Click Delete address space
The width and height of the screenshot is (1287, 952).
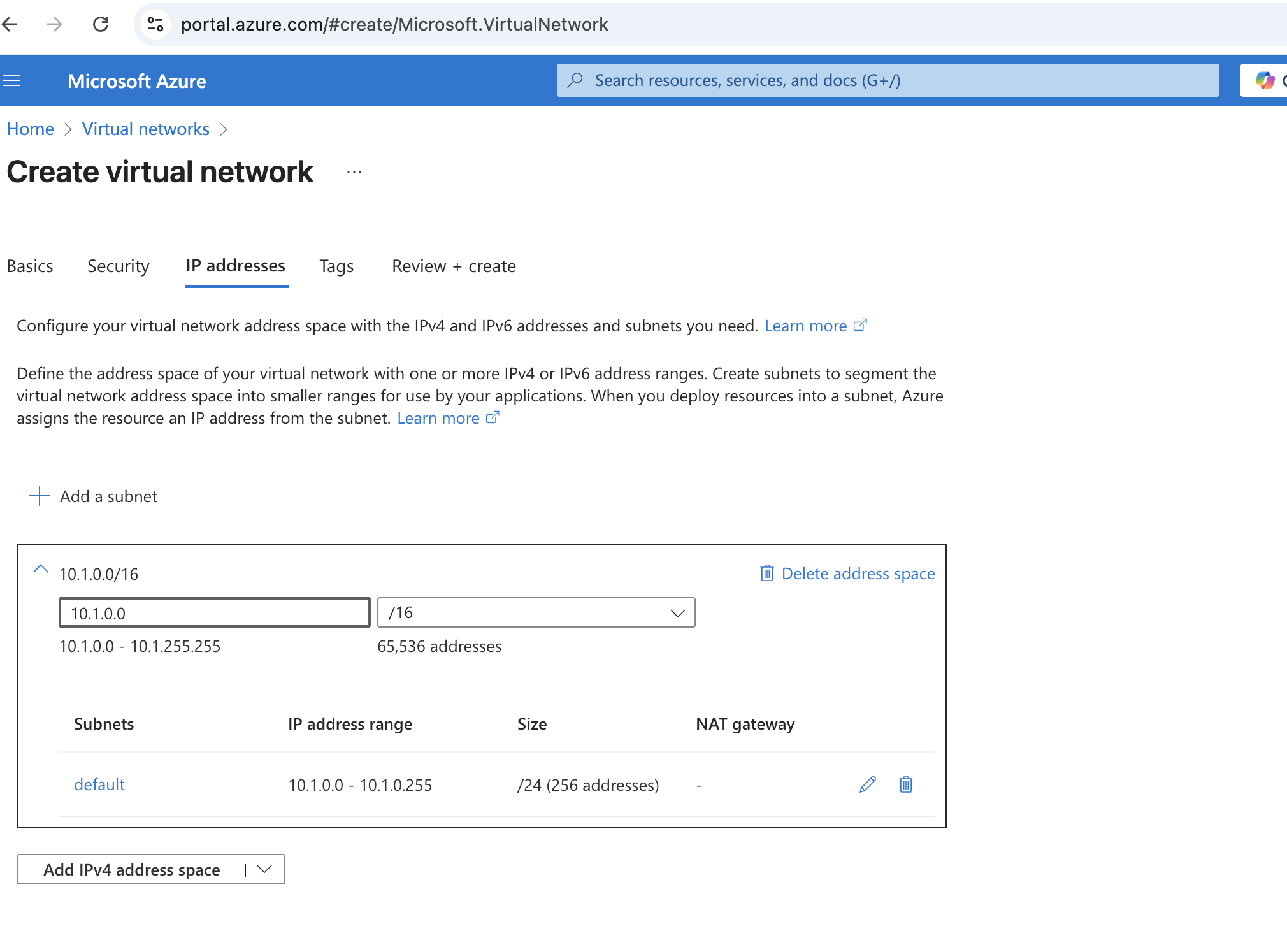point(847,573)
